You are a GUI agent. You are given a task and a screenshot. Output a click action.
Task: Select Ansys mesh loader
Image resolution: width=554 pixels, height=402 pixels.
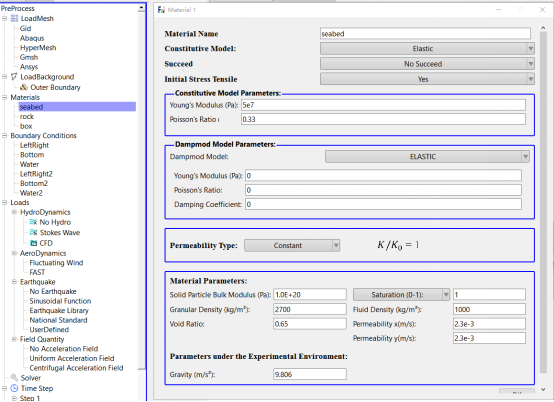pos(29,66)
